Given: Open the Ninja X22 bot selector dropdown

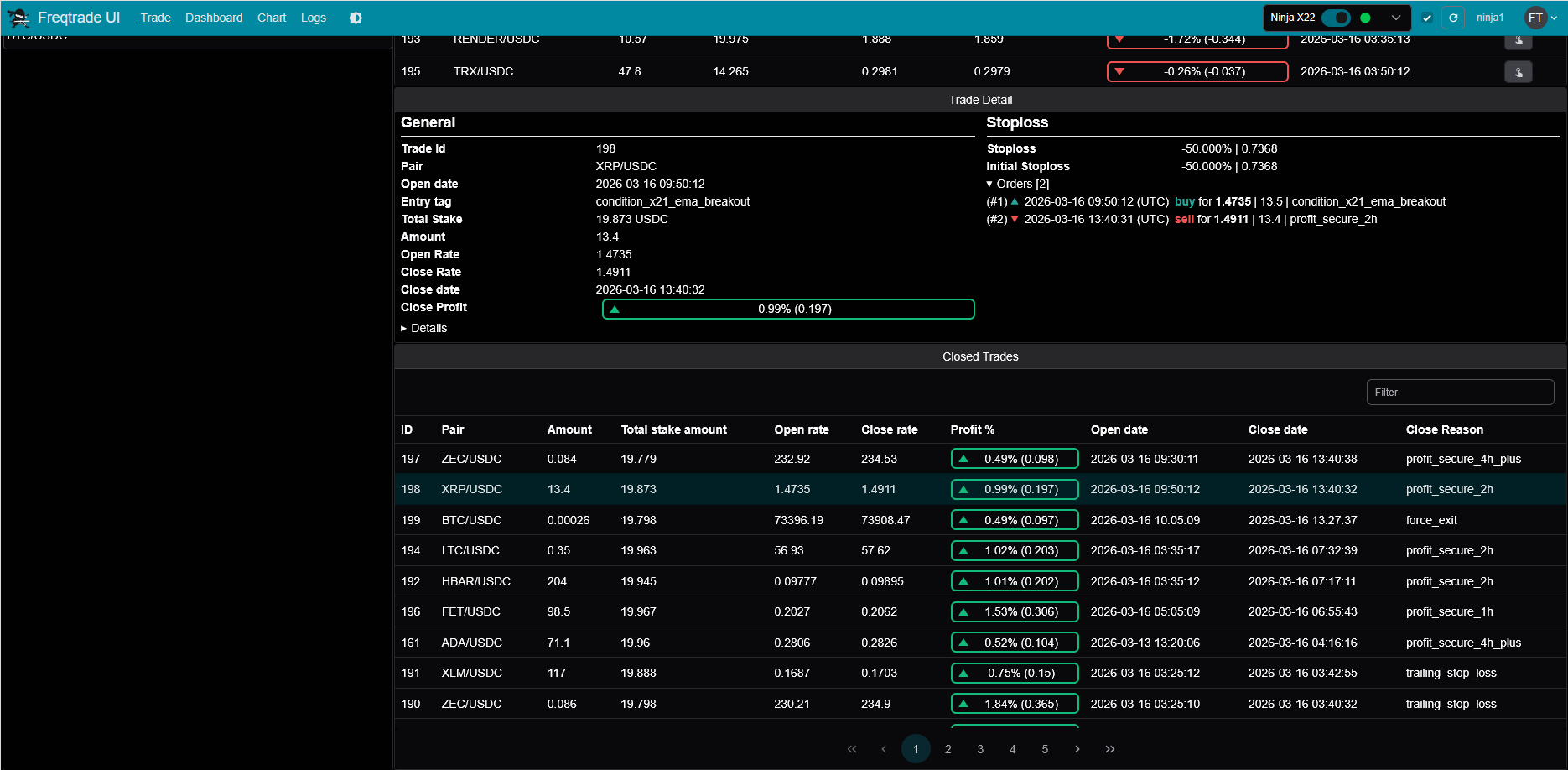Looking at the screenshot, I should click(x=1396, y=18).
